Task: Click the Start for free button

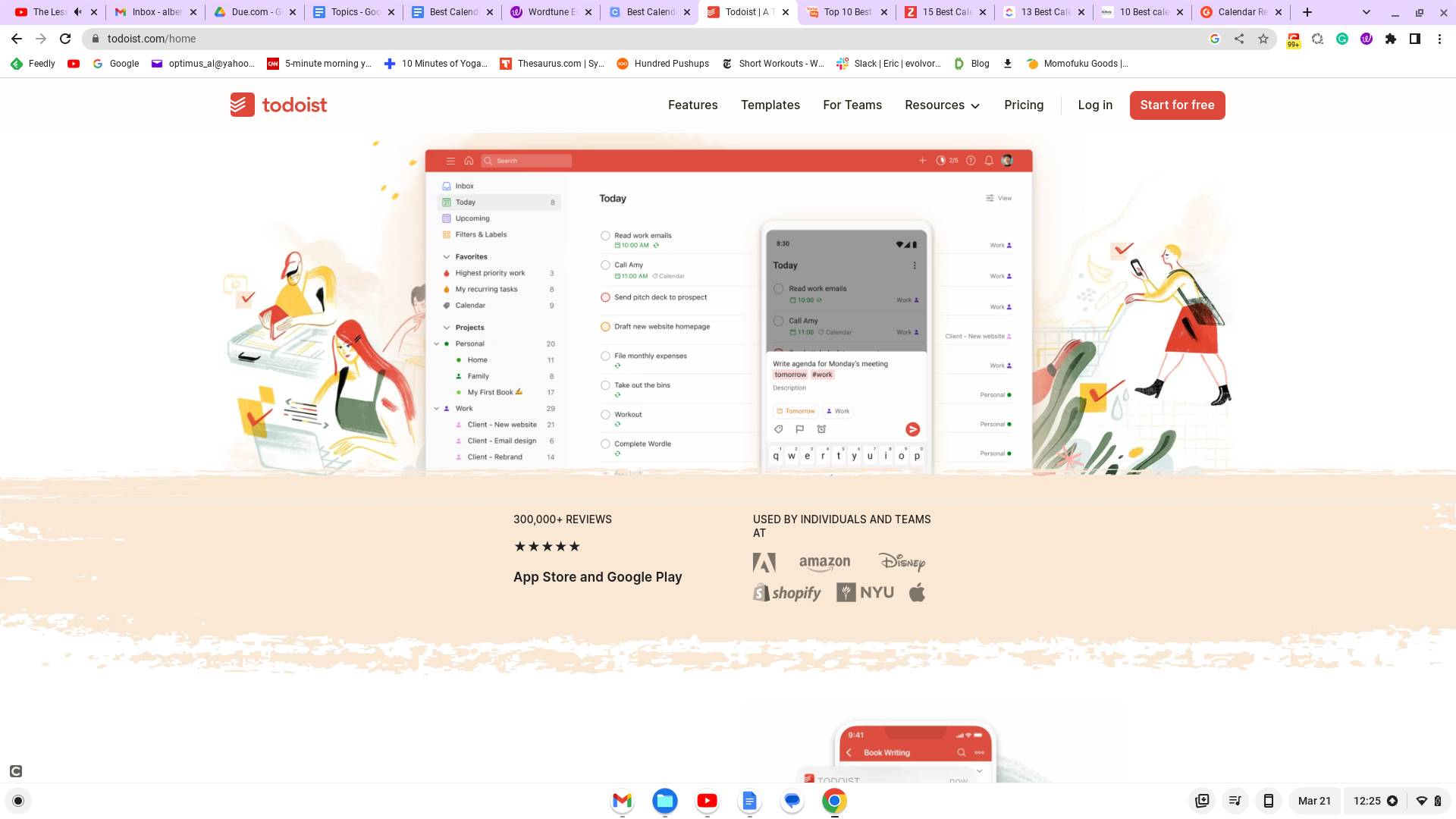Action: click(x=1178, y=105)
